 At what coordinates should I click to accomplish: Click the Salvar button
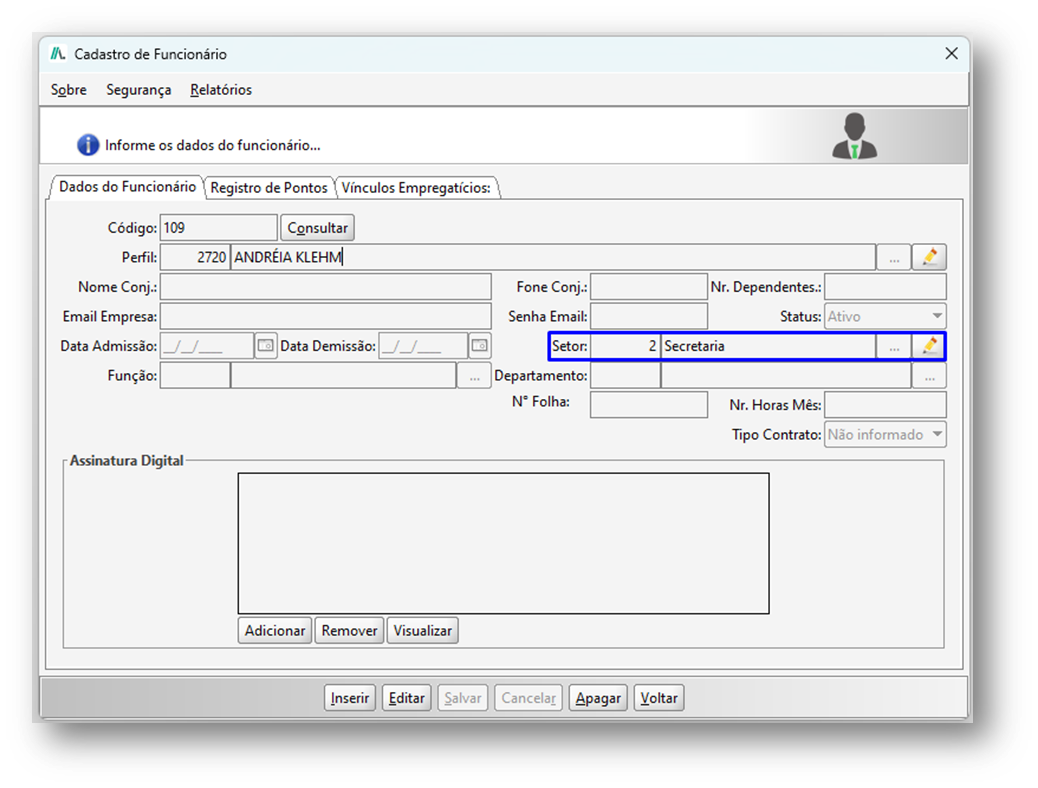pos(463,698)
